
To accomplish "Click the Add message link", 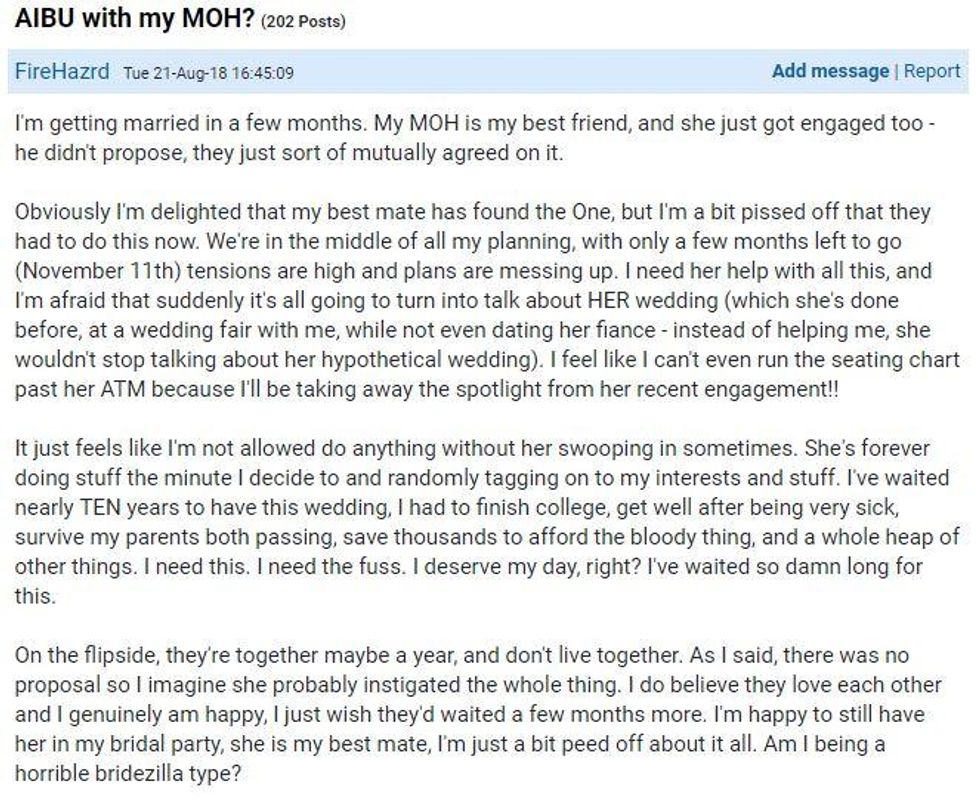I will pyautogui.click(x=830, y=71).
